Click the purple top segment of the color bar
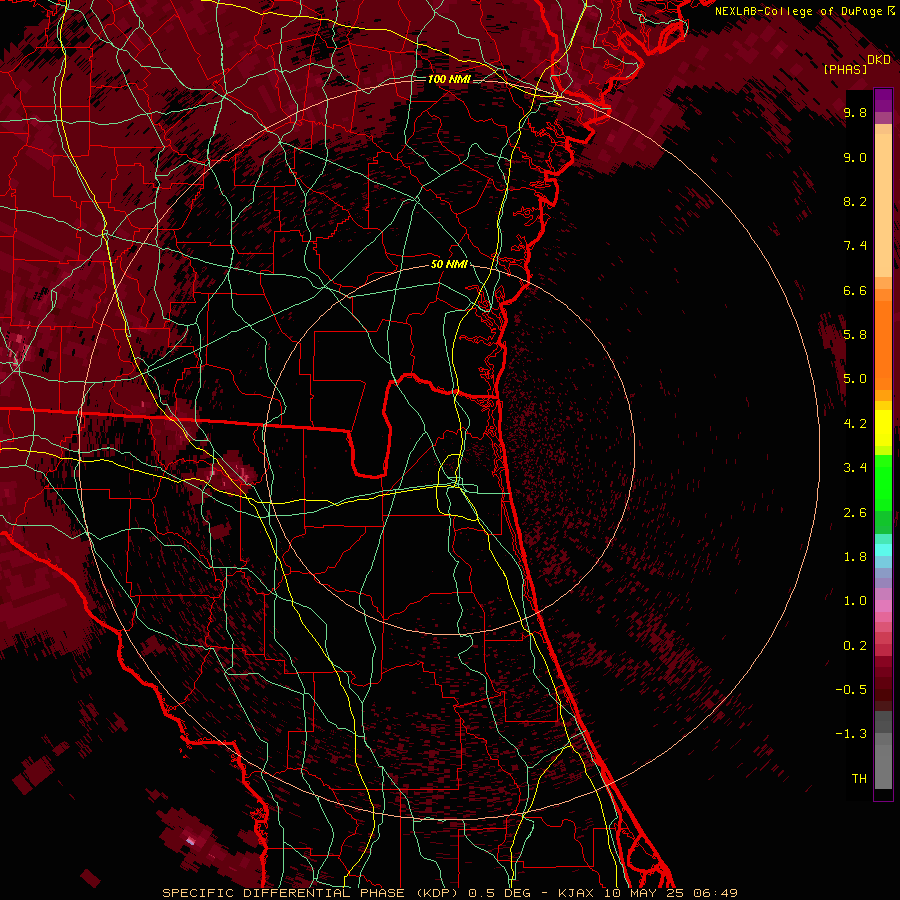The height and width of the screenshot is (900, 900). [x=883, y=100]
